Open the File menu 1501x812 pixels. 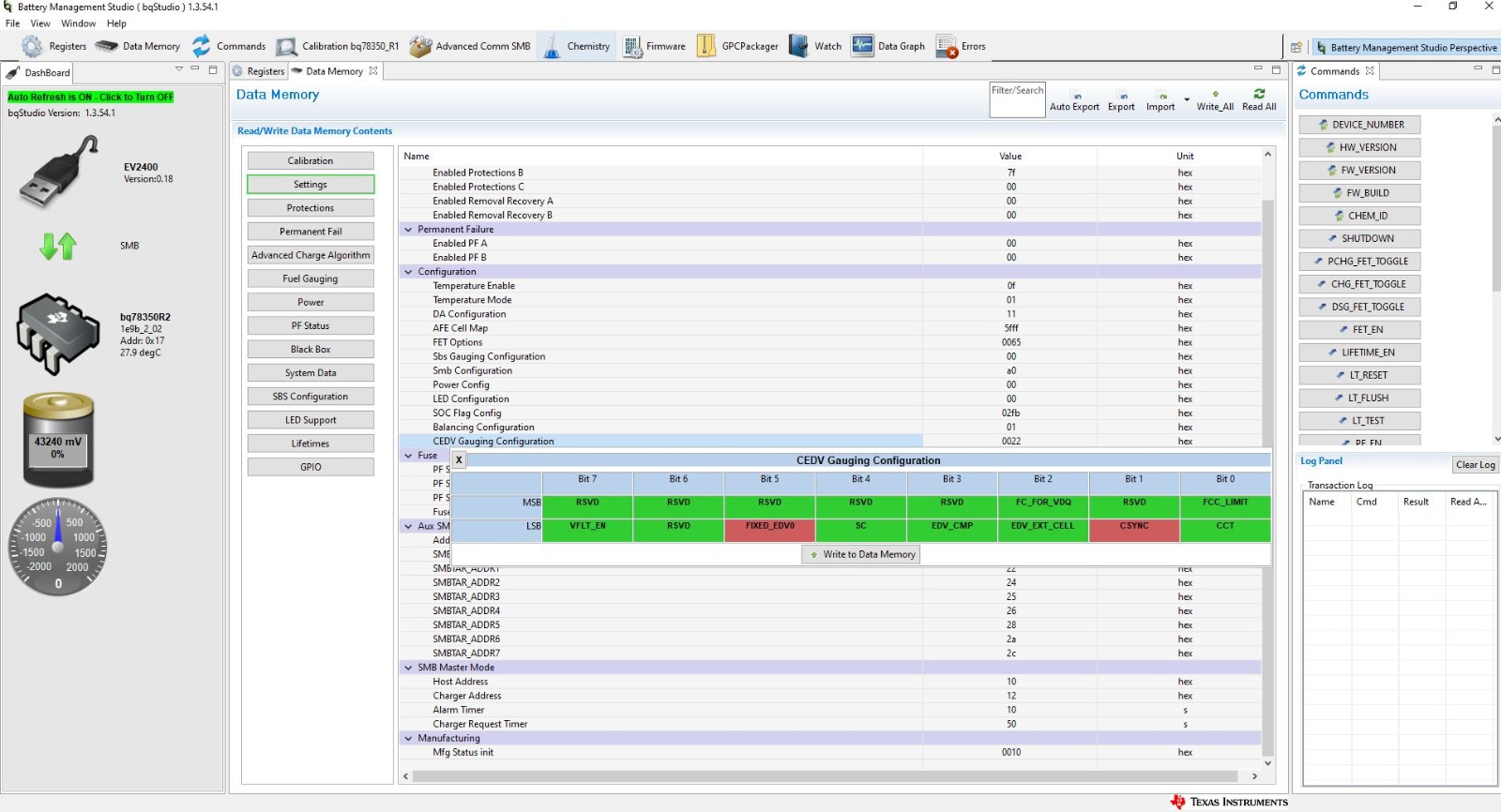[x=12, y=23]
